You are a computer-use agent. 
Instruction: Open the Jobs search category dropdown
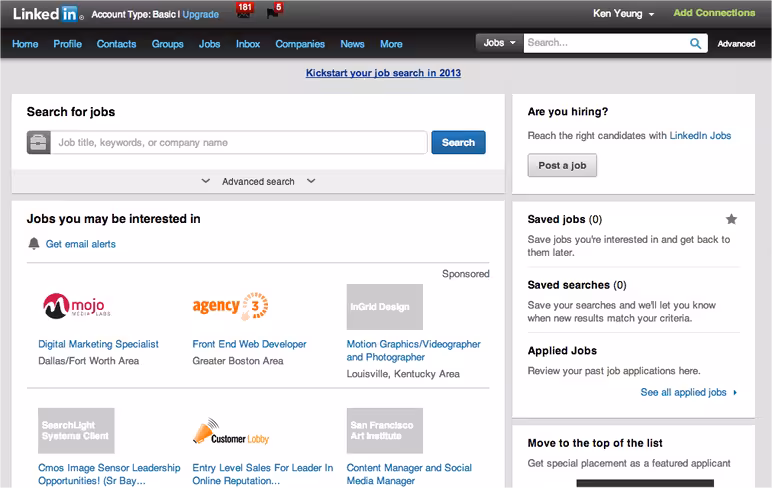[499, 43]
